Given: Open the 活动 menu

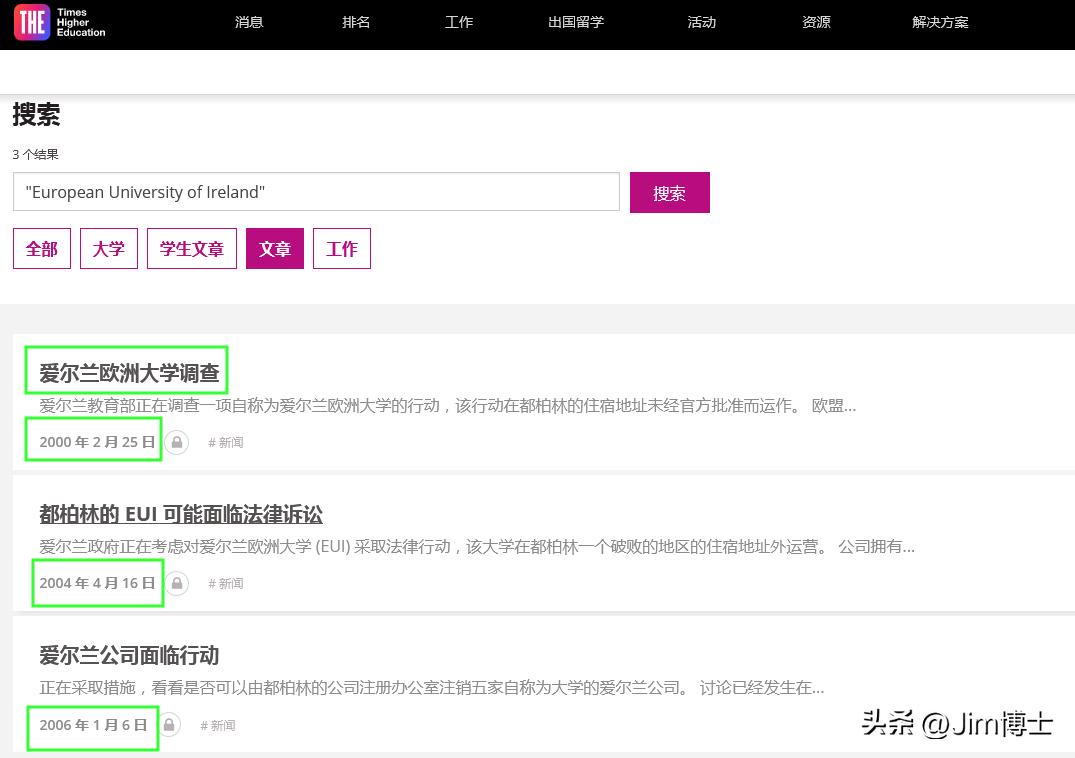Looking at the screenshot, I should (701, 21).
